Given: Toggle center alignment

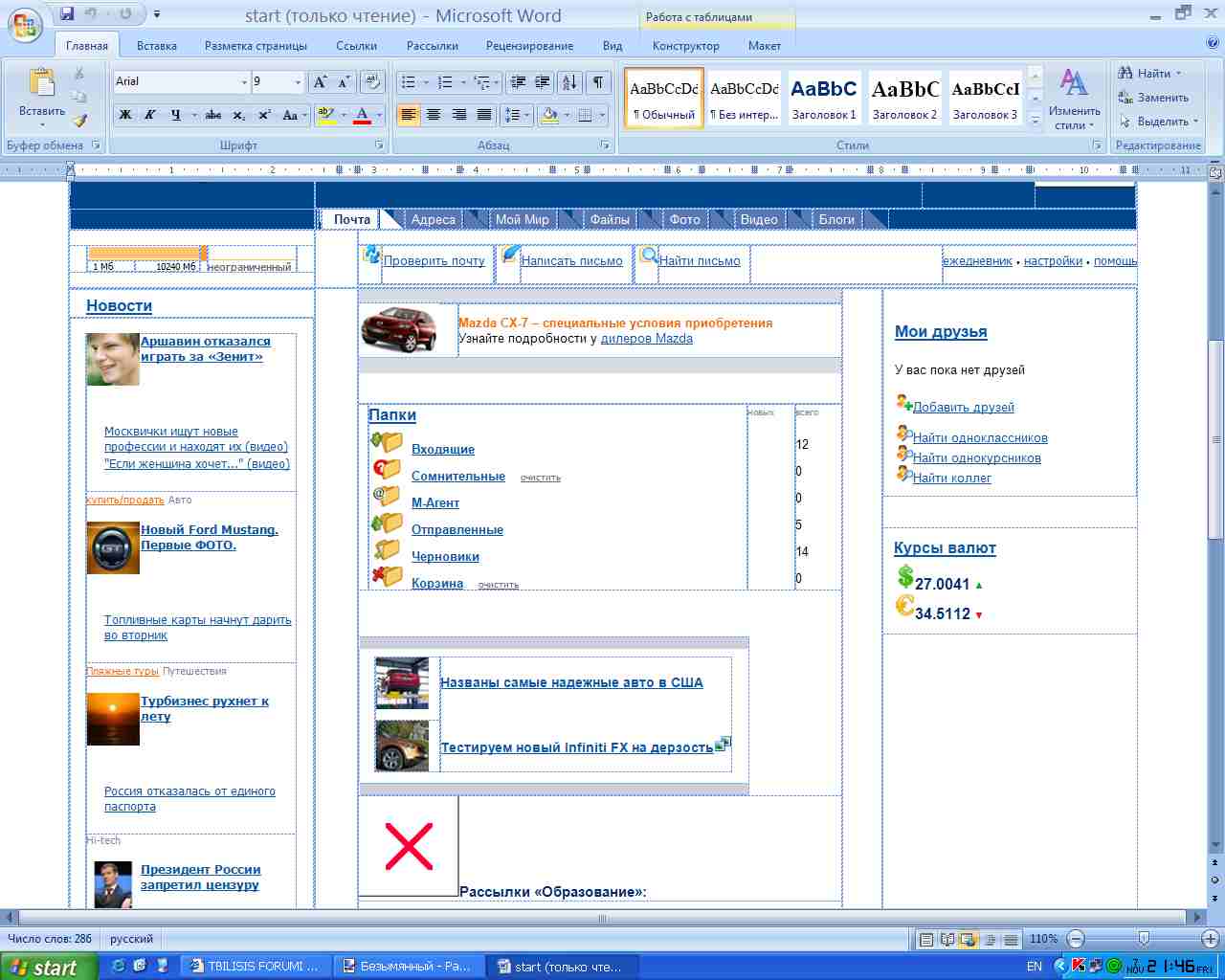Looking at the screenshot, I should coord(434,115).
